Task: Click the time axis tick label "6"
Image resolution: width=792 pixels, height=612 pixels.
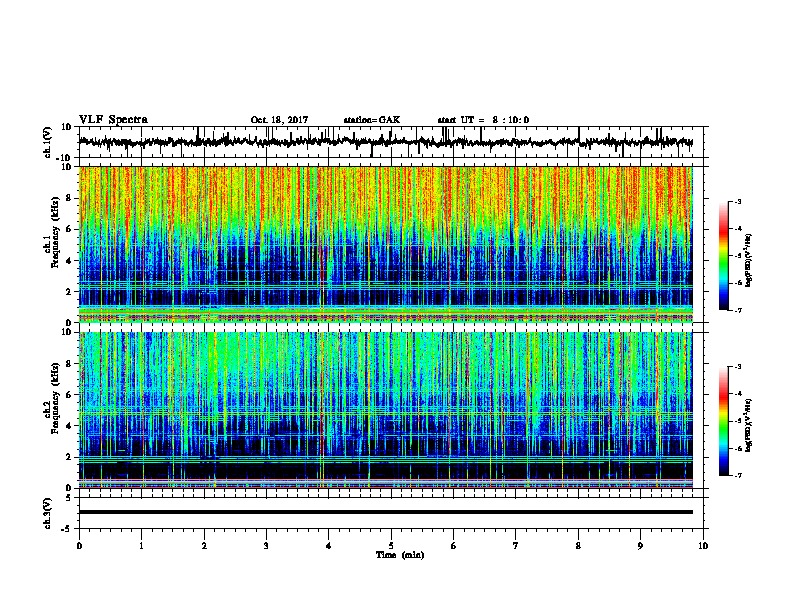Action: (x=454, y=546)
